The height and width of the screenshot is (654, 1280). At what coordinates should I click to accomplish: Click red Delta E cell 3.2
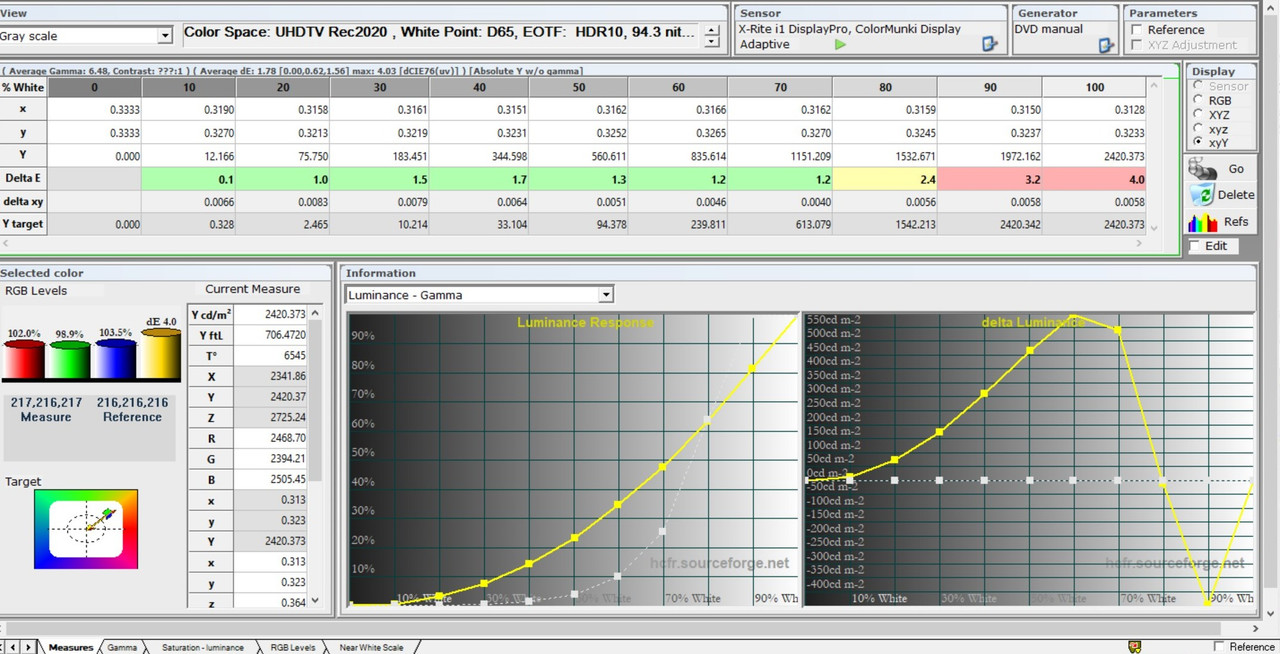click(990, 179)
